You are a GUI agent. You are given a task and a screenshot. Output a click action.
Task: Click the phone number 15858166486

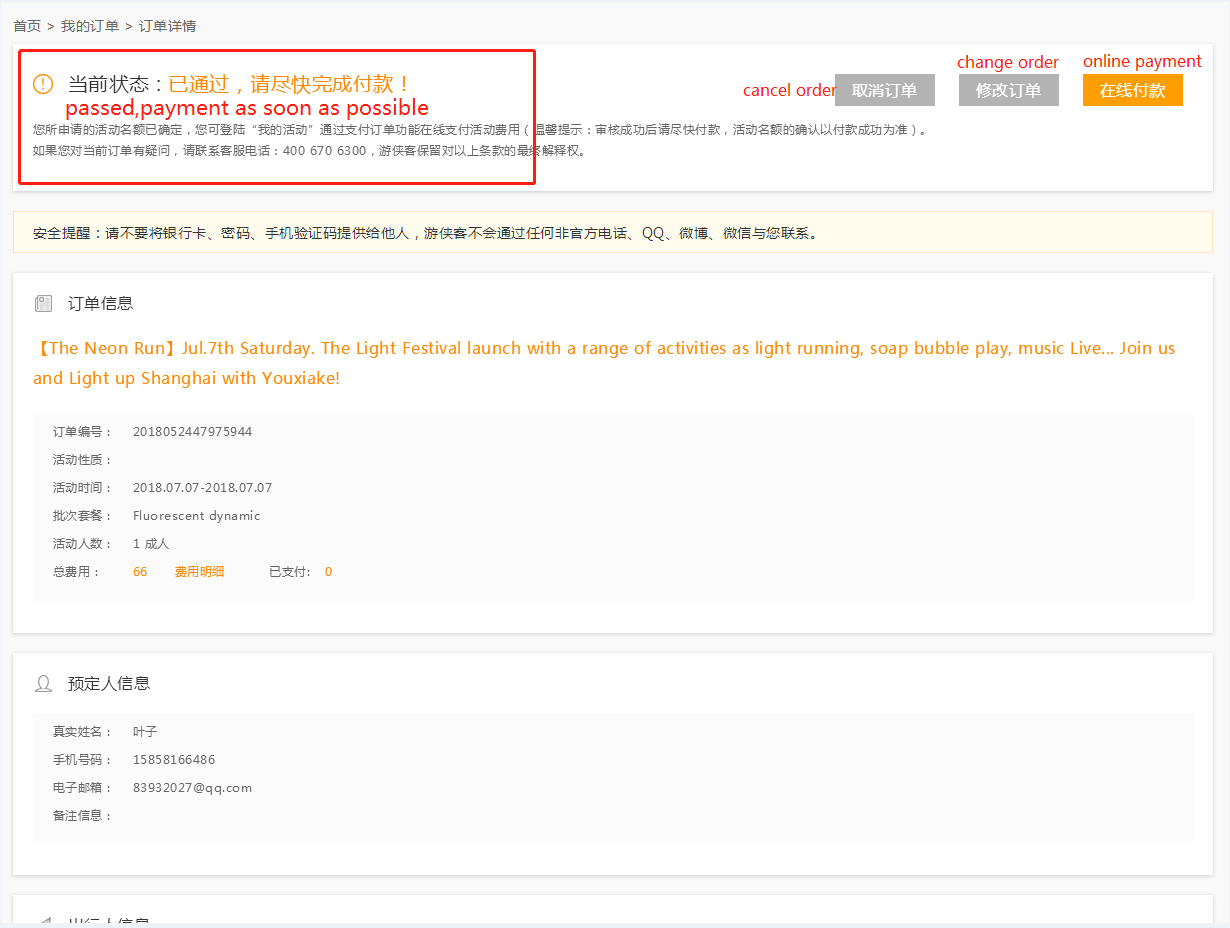click(174, 760)
